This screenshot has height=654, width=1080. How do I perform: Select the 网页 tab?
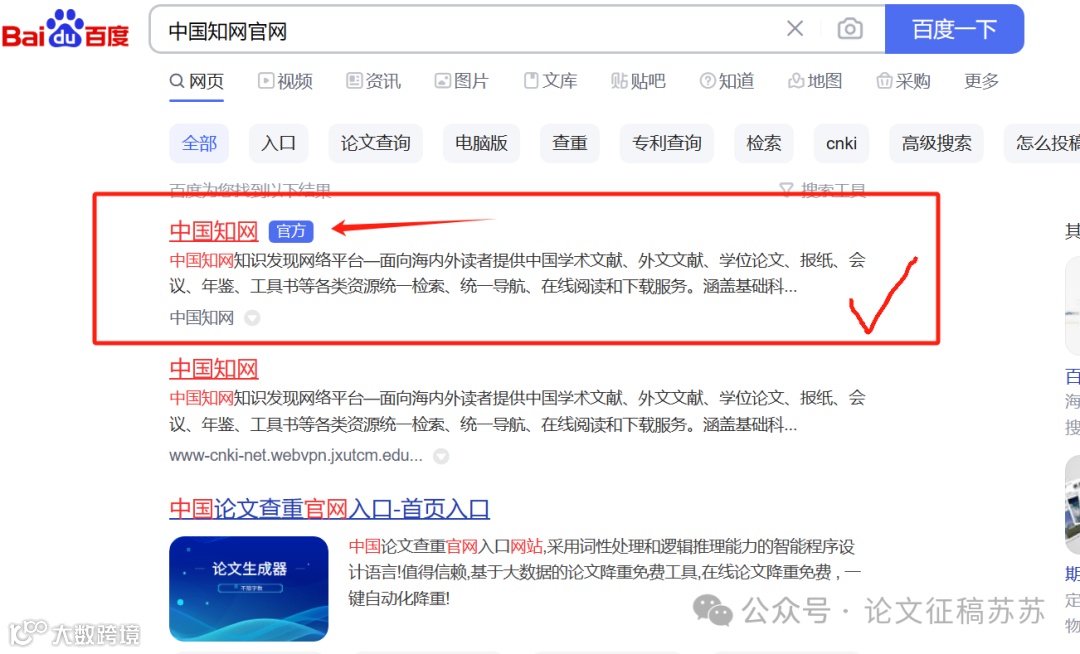pos(196,81)
